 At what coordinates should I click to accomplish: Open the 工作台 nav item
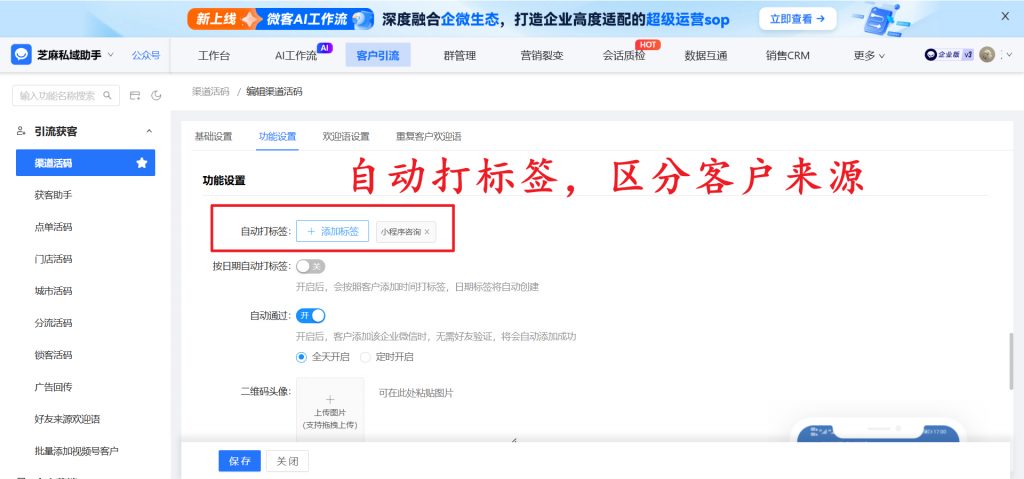pos(214,56)
